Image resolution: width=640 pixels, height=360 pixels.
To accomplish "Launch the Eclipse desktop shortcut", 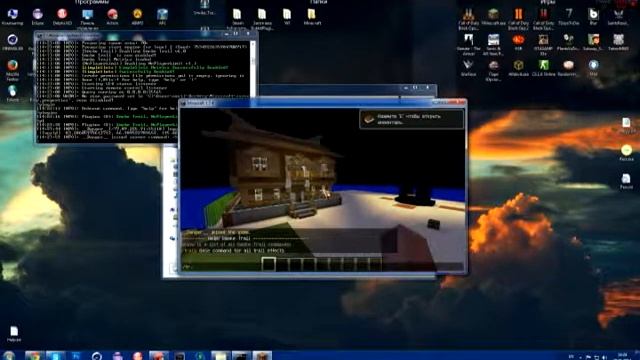I will tap(38, 17).
